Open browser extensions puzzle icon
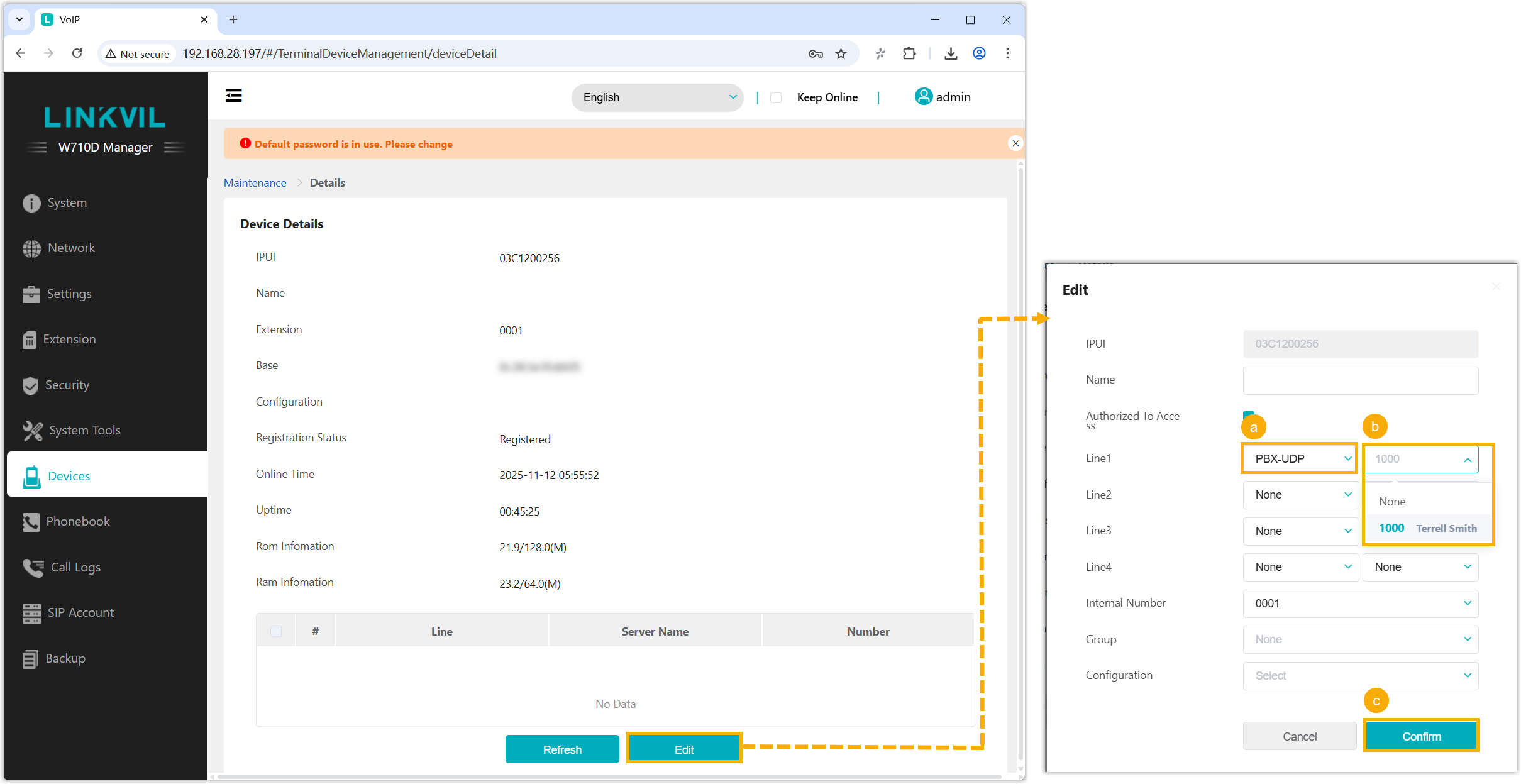The image size is (1521, 784). 909,54
